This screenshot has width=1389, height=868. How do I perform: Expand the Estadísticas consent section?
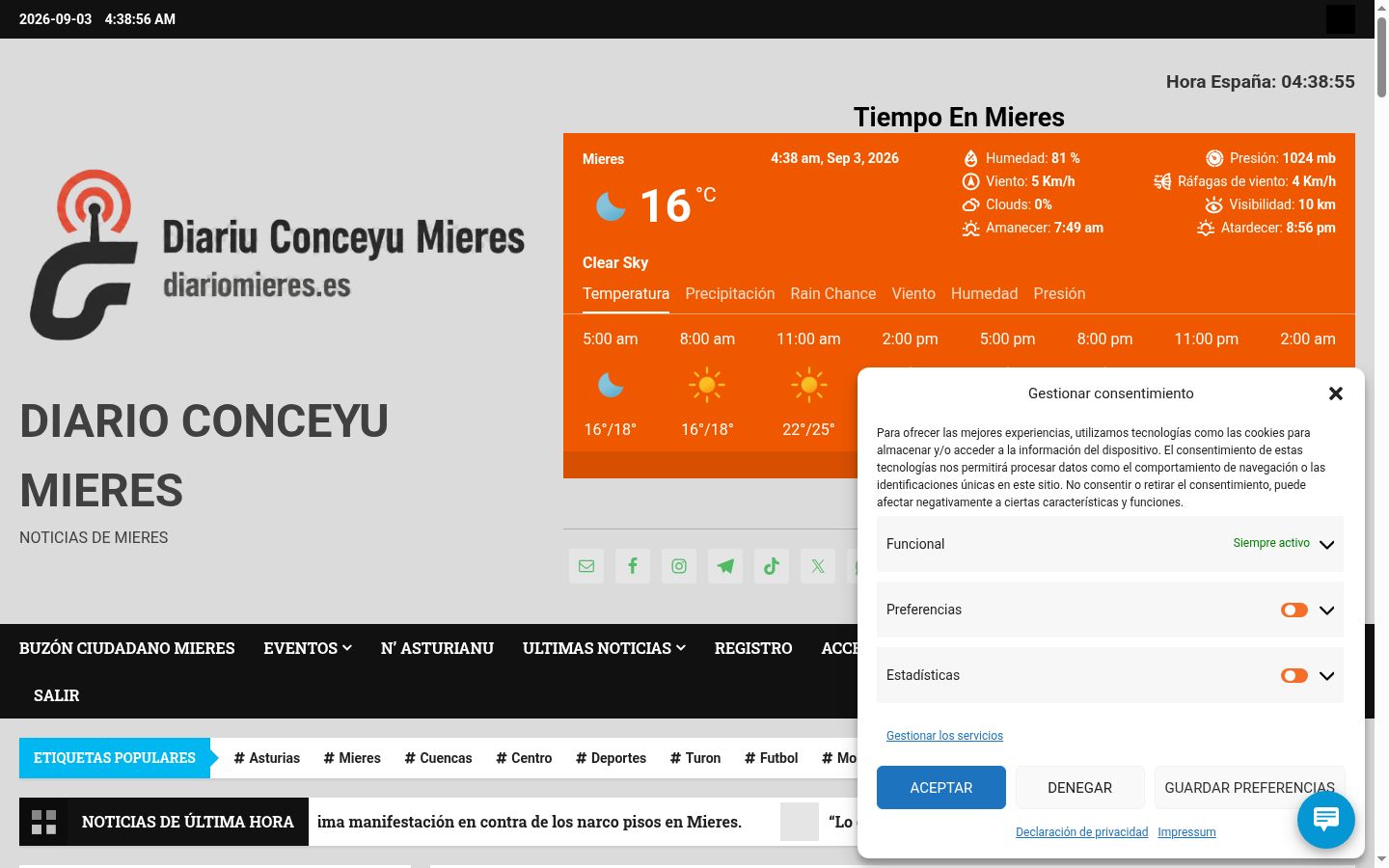point(1327,676)
